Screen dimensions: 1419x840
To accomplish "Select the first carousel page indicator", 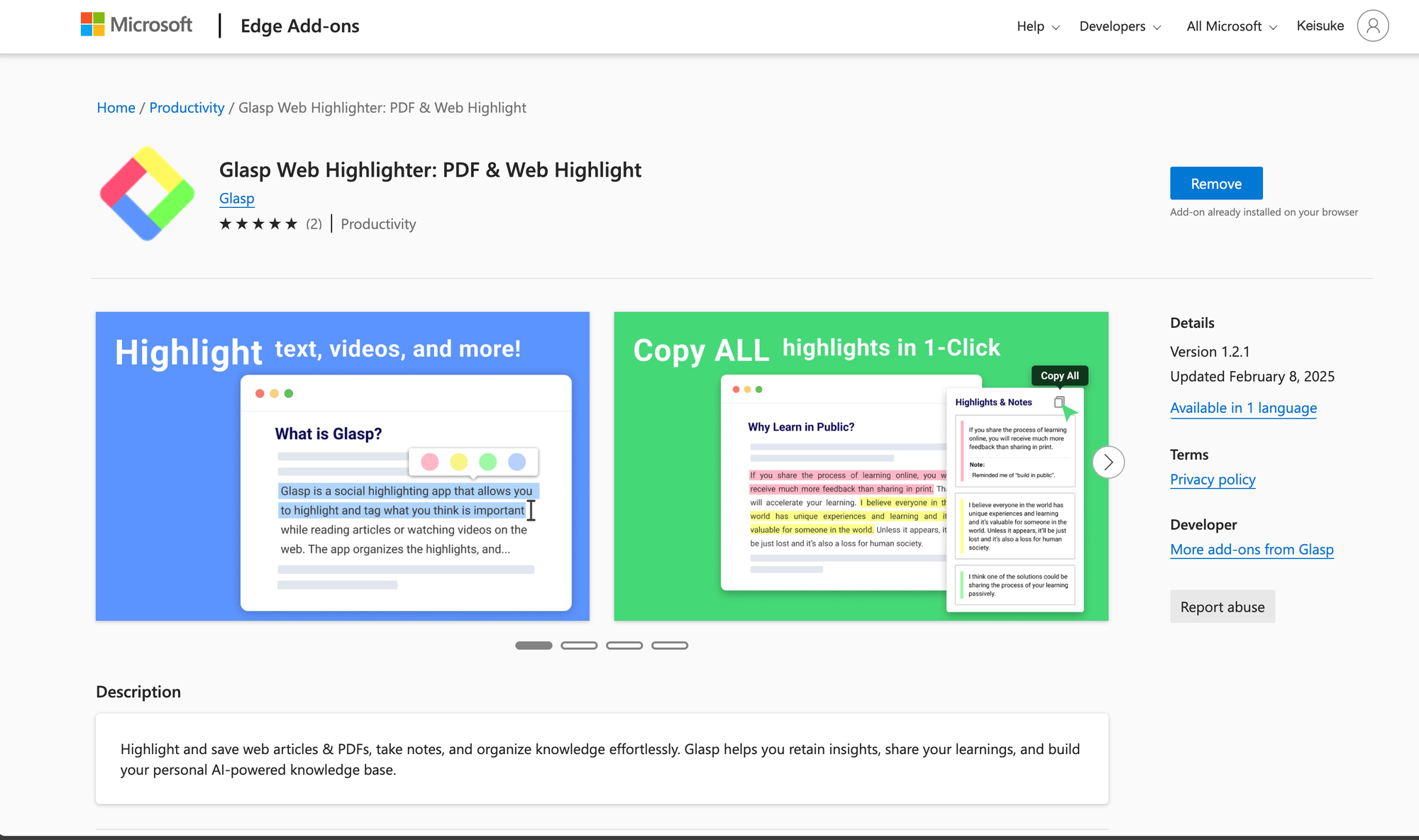I will pyautogui.click(x=534, y=646).
